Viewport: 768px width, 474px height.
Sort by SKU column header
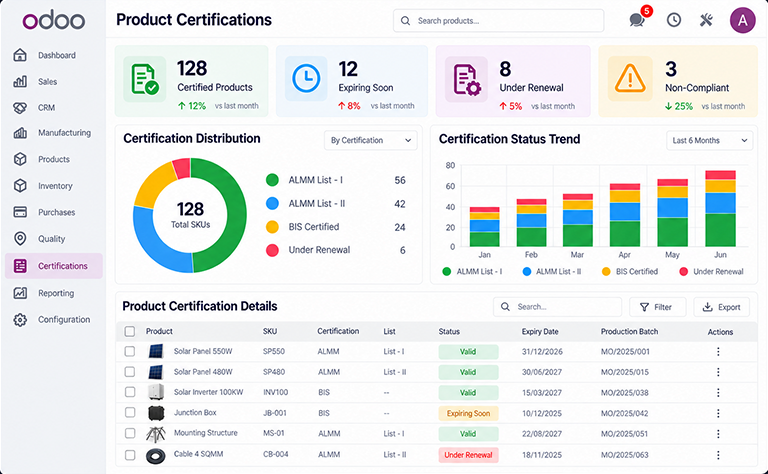click(x=270, y=332)
